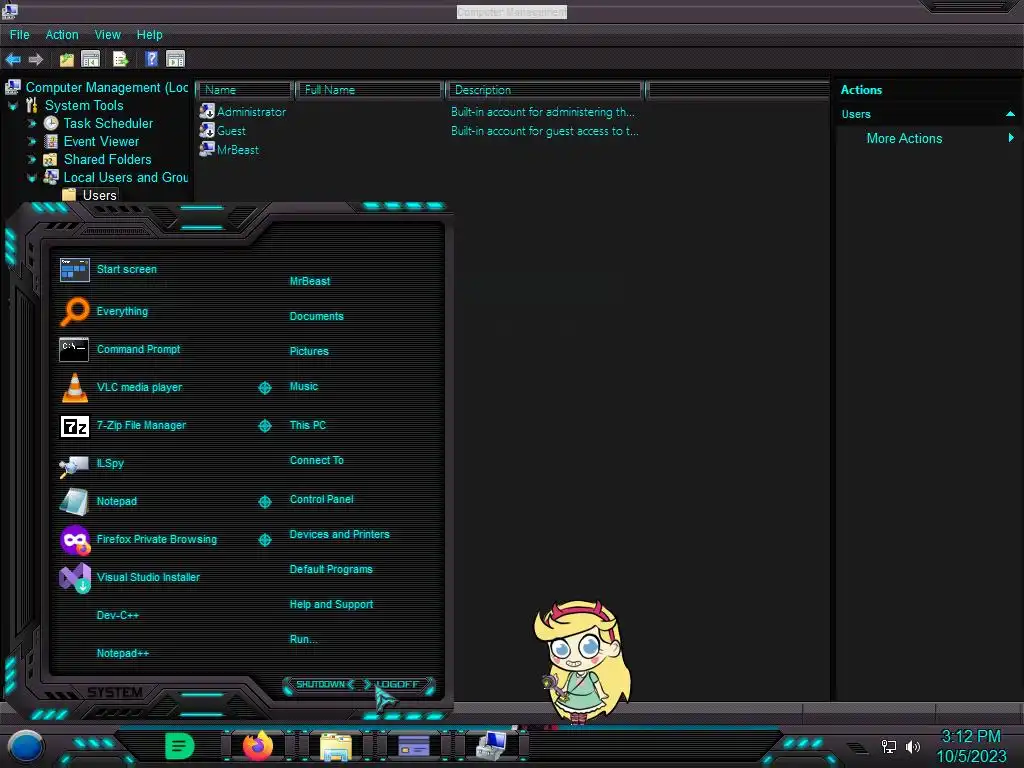The width and height of the screenshot is (1024, 768).
Task: Expand the Task Scheduler node
Action: pos(31,123)
